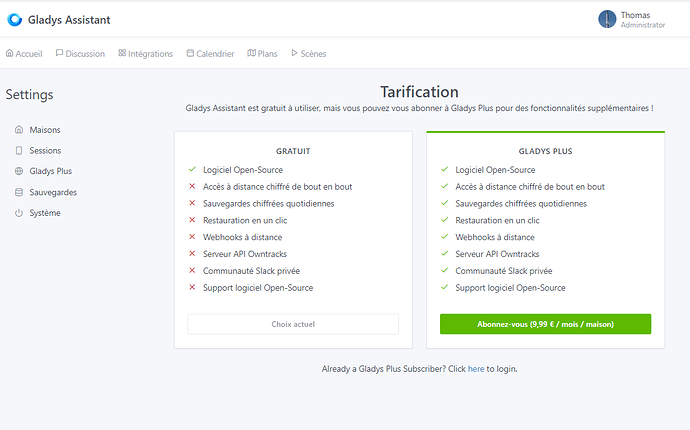
Task: Click check beside Webhooks à distance in Gladys Plus
Action: (x=444, y=237)
